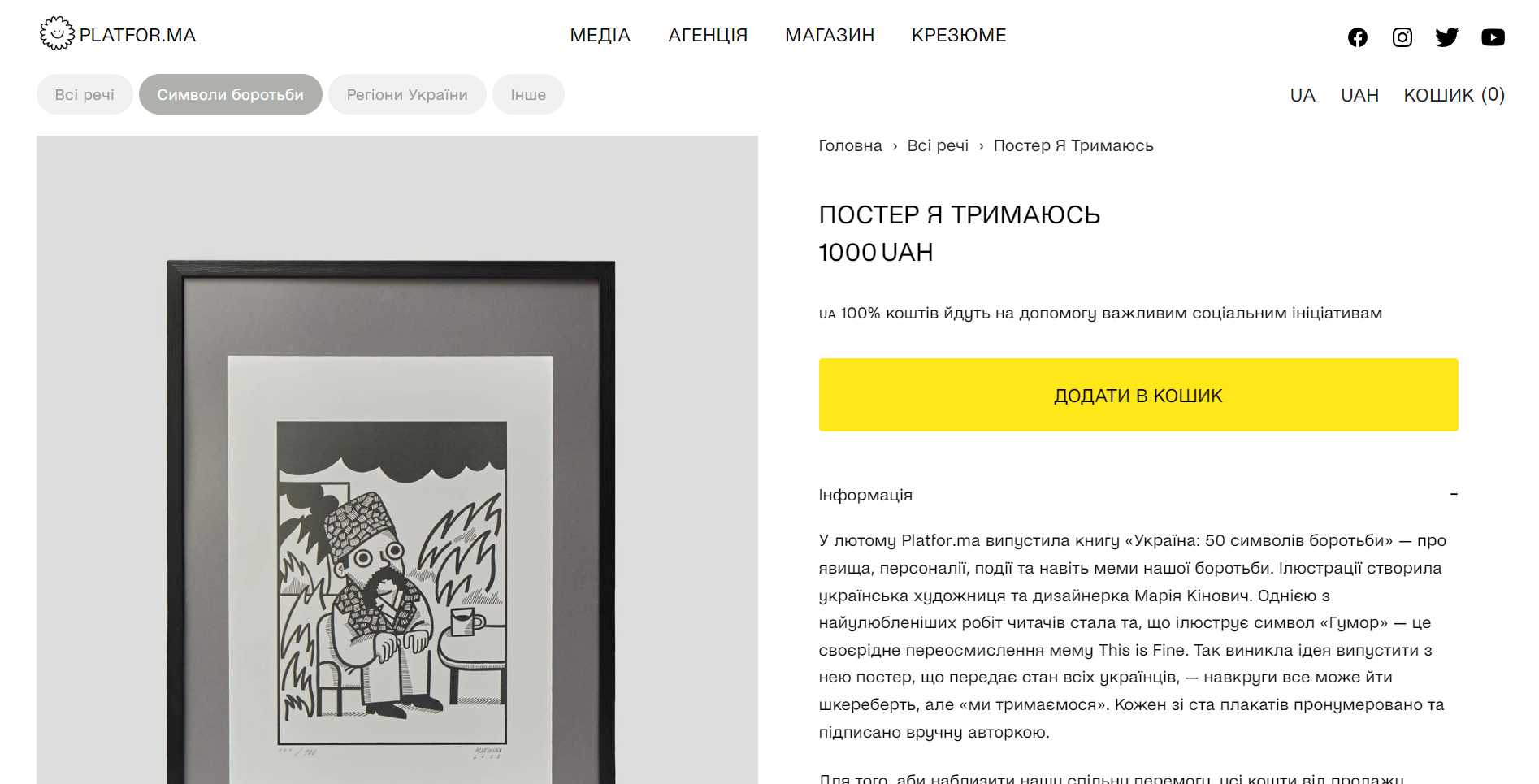Select the Регіони України filter pill
The height and width of the screenshot is (784, 1539).
(407, 94)
